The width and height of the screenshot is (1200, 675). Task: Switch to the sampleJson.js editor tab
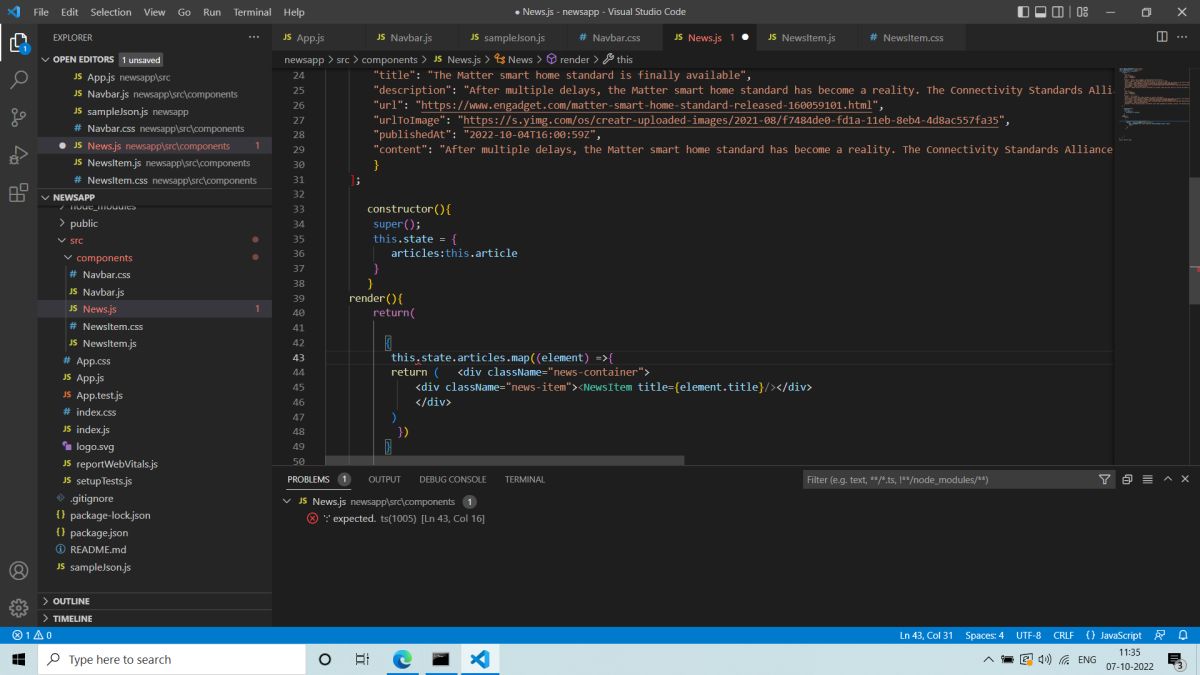click(514, 37)
